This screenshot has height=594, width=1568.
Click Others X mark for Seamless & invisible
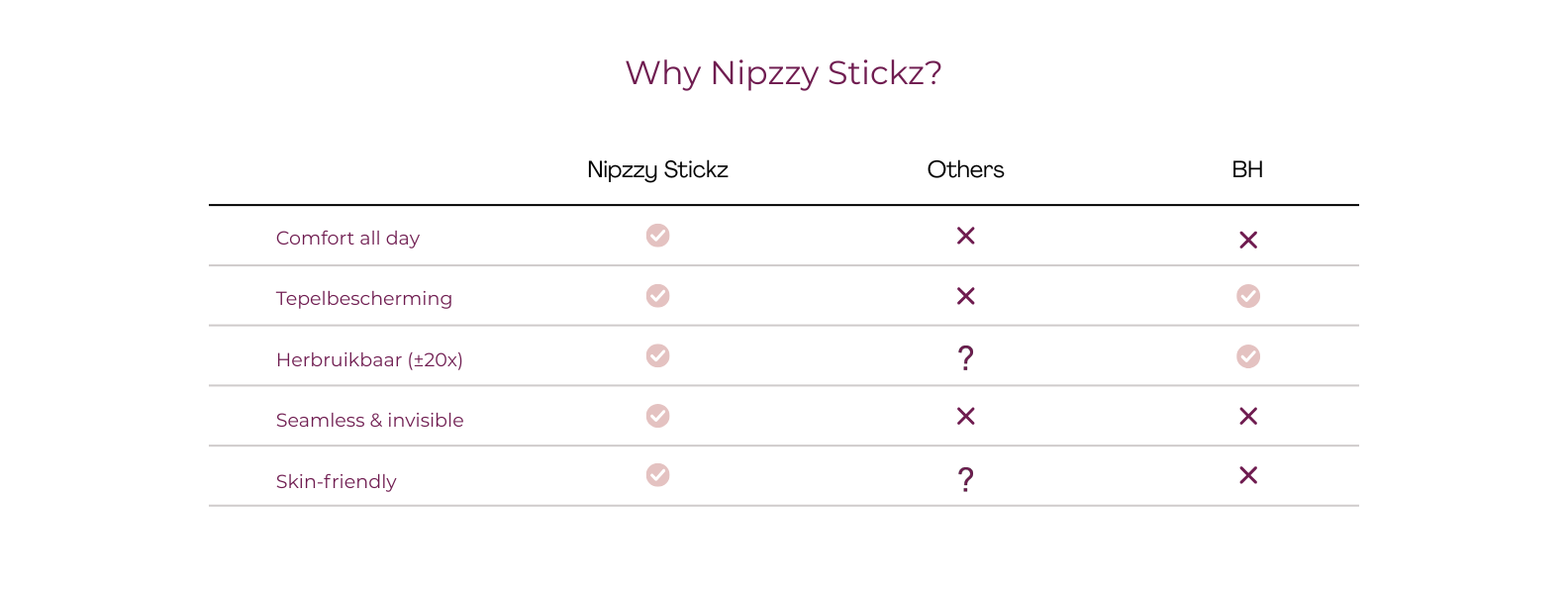(x=966, y=416)
